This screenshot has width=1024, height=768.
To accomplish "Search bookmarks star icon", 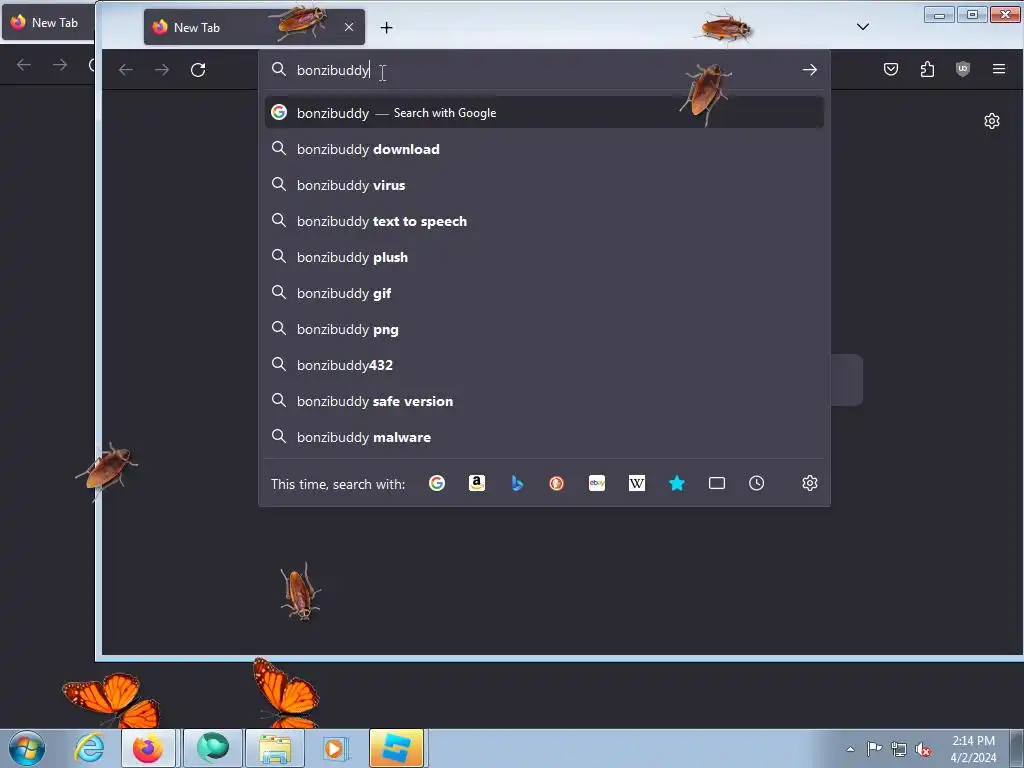I will (x=677, y=483).
